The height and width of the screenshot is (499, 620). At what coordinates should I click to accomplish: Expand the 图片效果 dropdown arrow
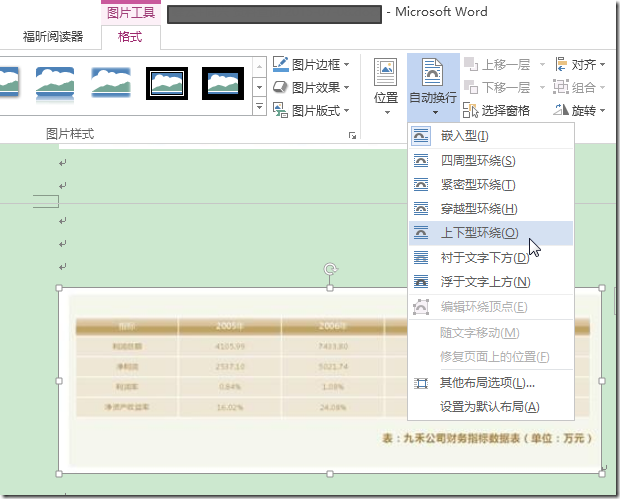[346, 87]
